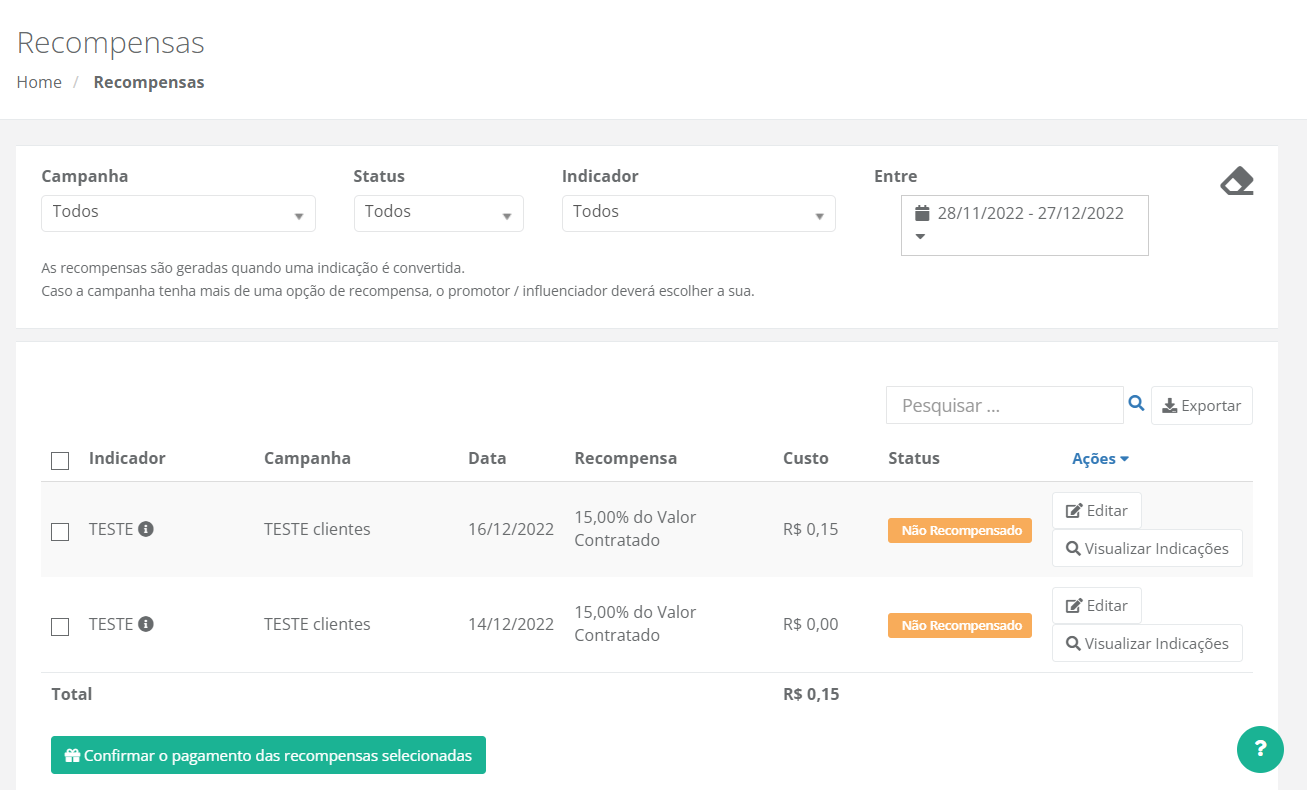Viewport: 1307px width, 790px height.
Task: Open the Campanha dropdown
Action: coord(178,213)
